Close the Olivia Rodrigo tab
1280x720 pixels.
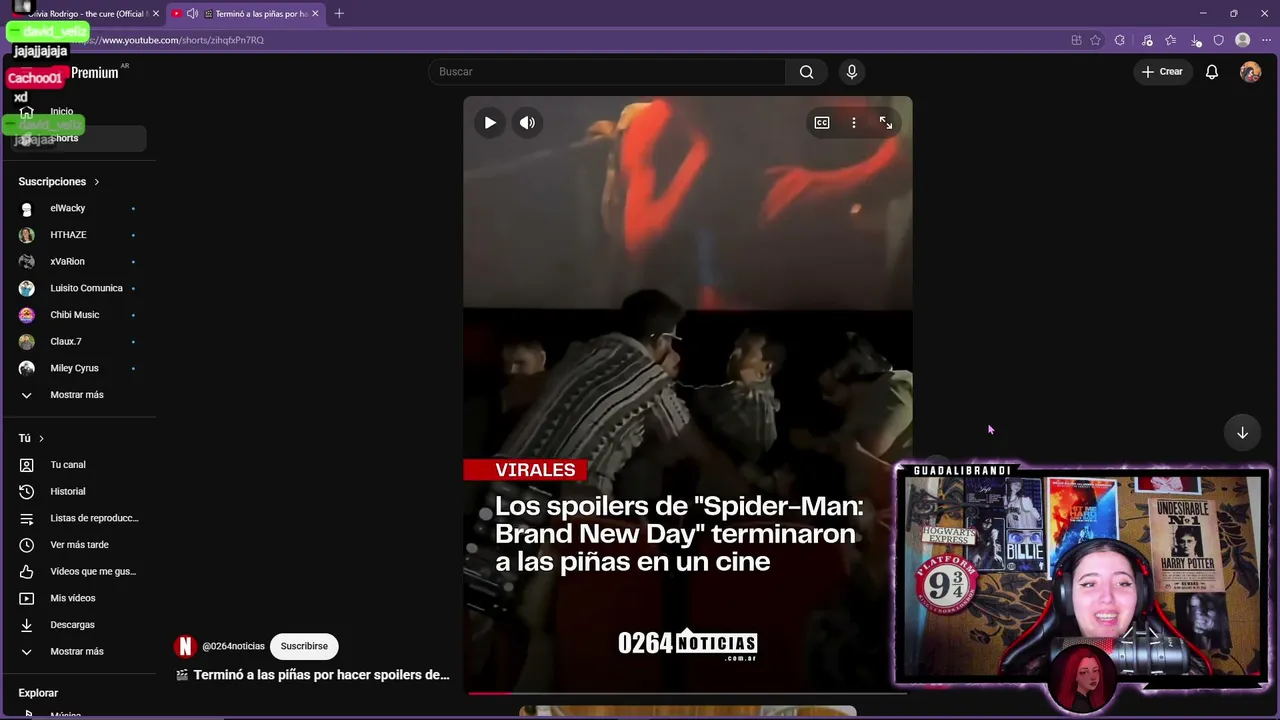tap(155, 14)
